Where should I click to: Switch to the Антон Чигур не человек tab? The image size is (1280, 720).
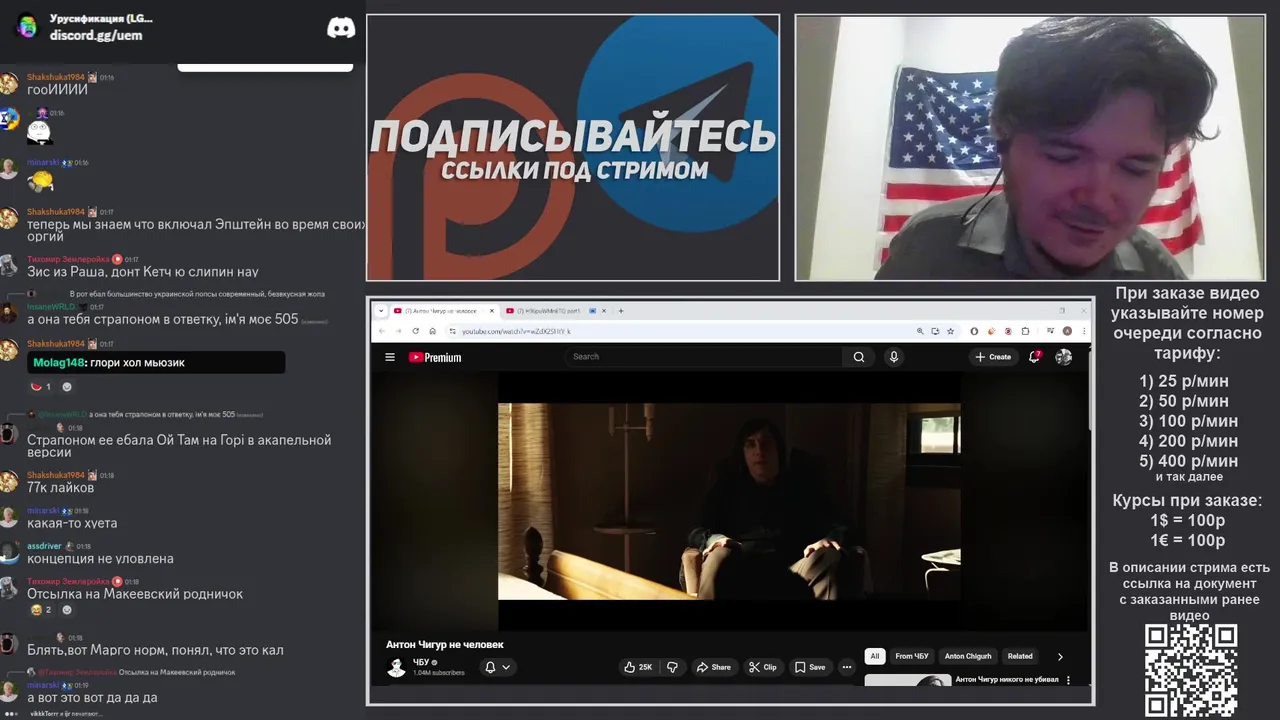tap(444, 311)
